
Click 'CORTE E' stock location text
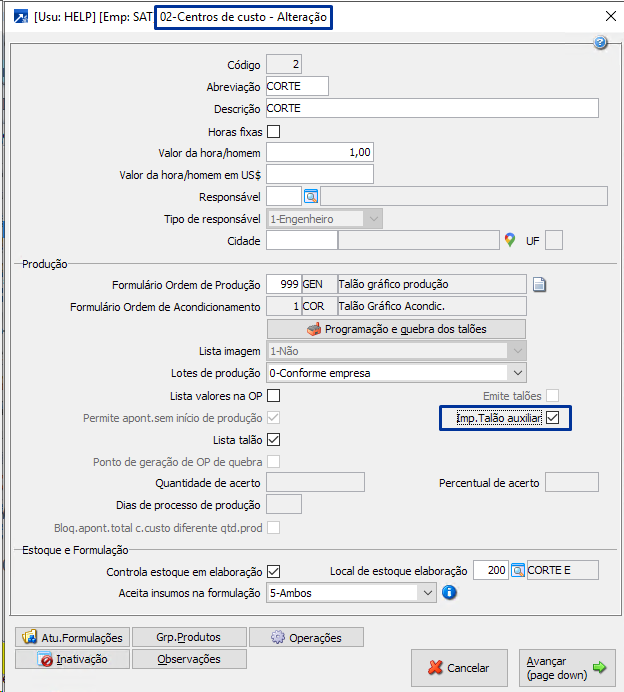(x=549, y=570)
